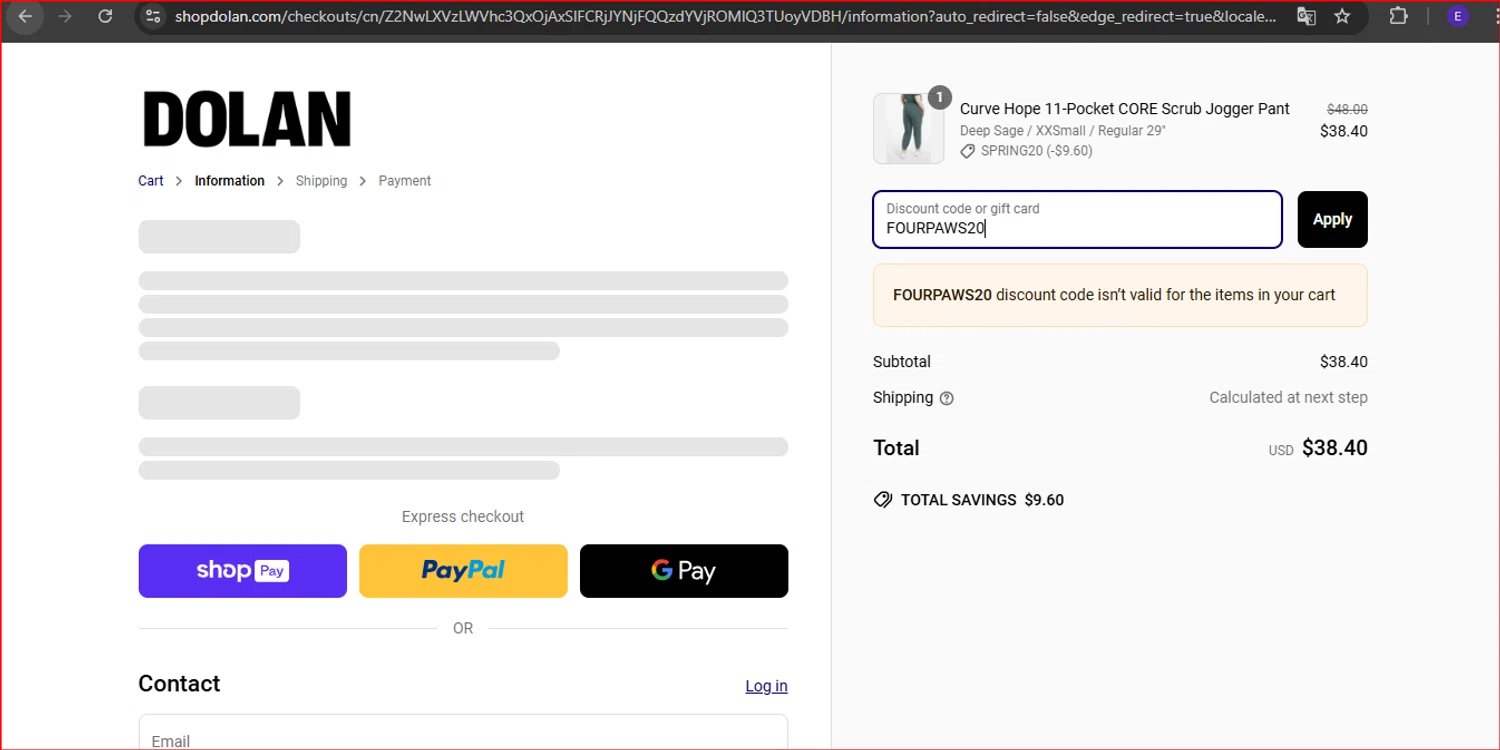Screen dimensions: 1500x750
Task: Click the Subtotal label
Action: click(x=902, y=362)
